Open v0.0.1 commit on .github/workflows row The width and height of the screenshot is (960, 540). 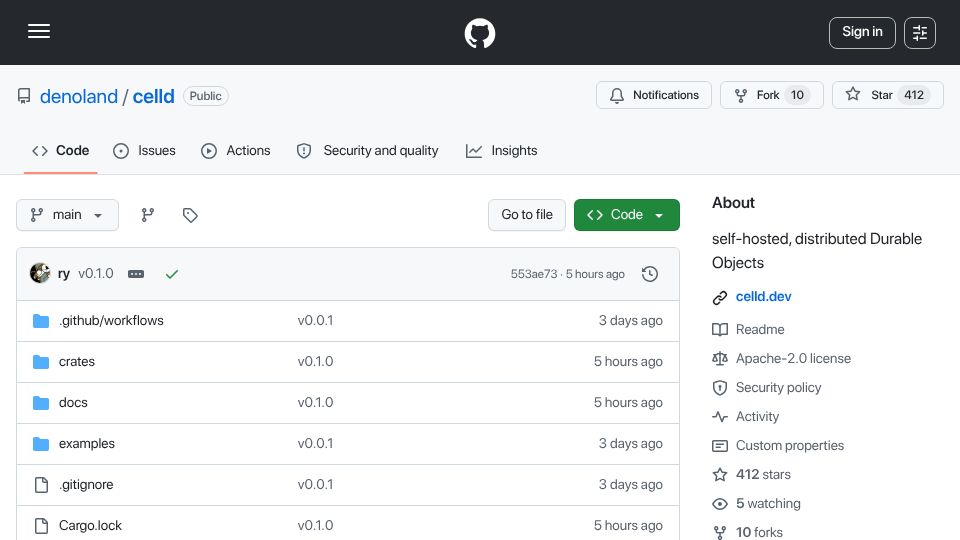click(x=315, y=321)
